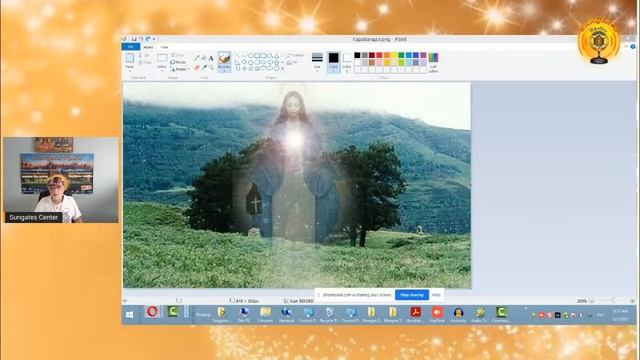Click the Stop sharing button

tap(412, 295)
